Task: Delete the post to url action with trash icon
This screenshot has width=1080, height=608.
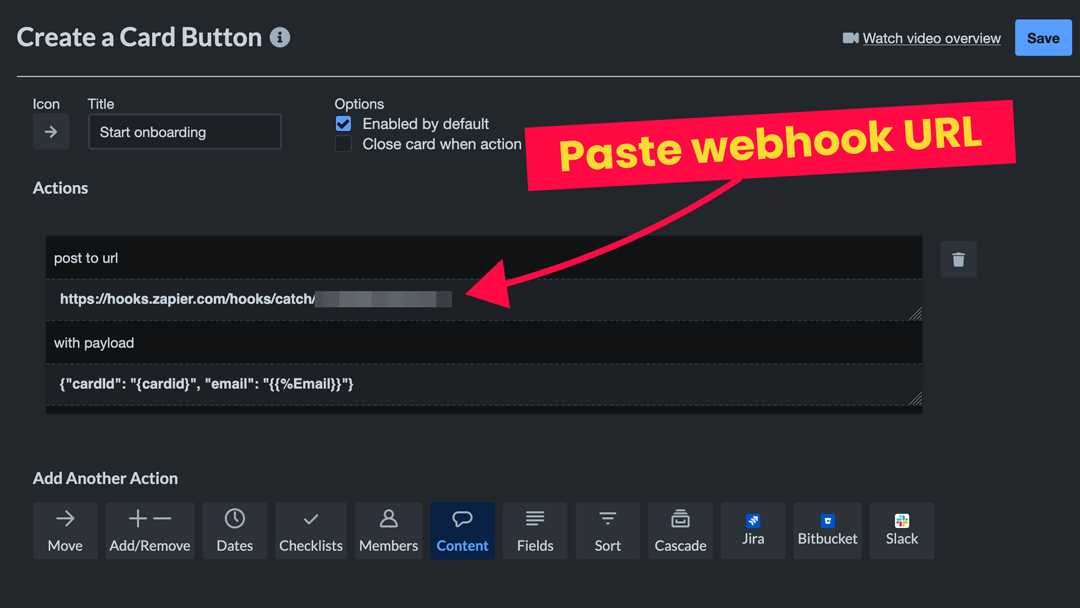Action: [x=958, y=259]
